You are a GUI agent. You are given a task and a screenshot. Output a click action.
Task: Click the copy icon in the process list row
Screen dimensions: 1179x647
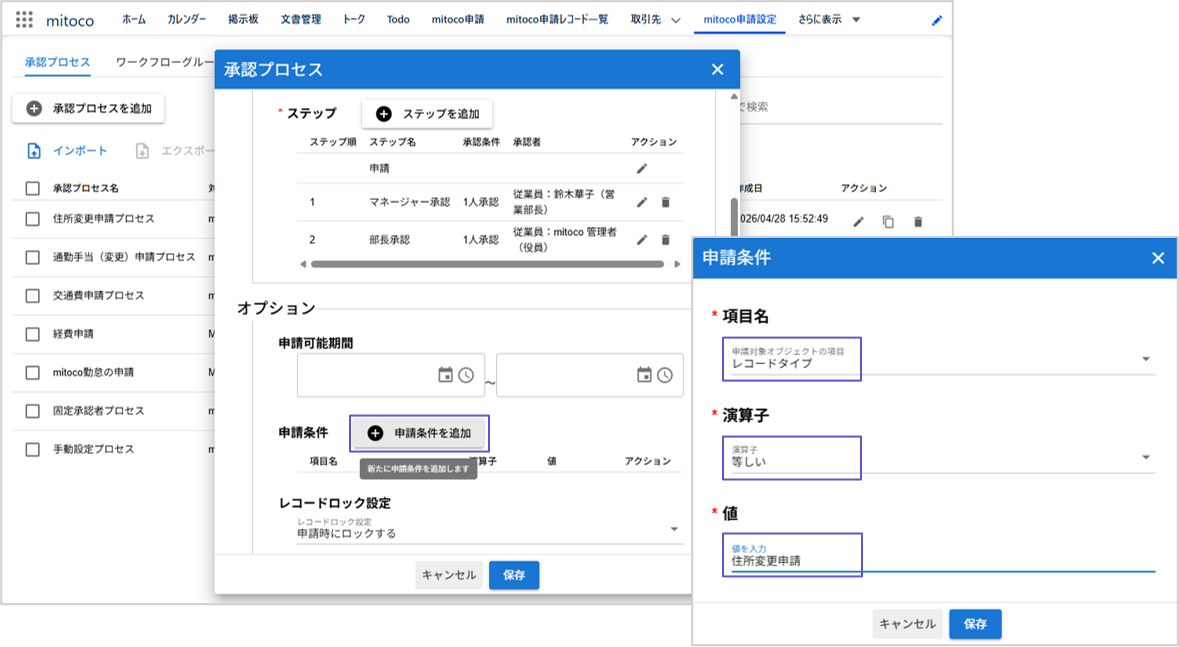pyautogui.click(x=888, y=222)
